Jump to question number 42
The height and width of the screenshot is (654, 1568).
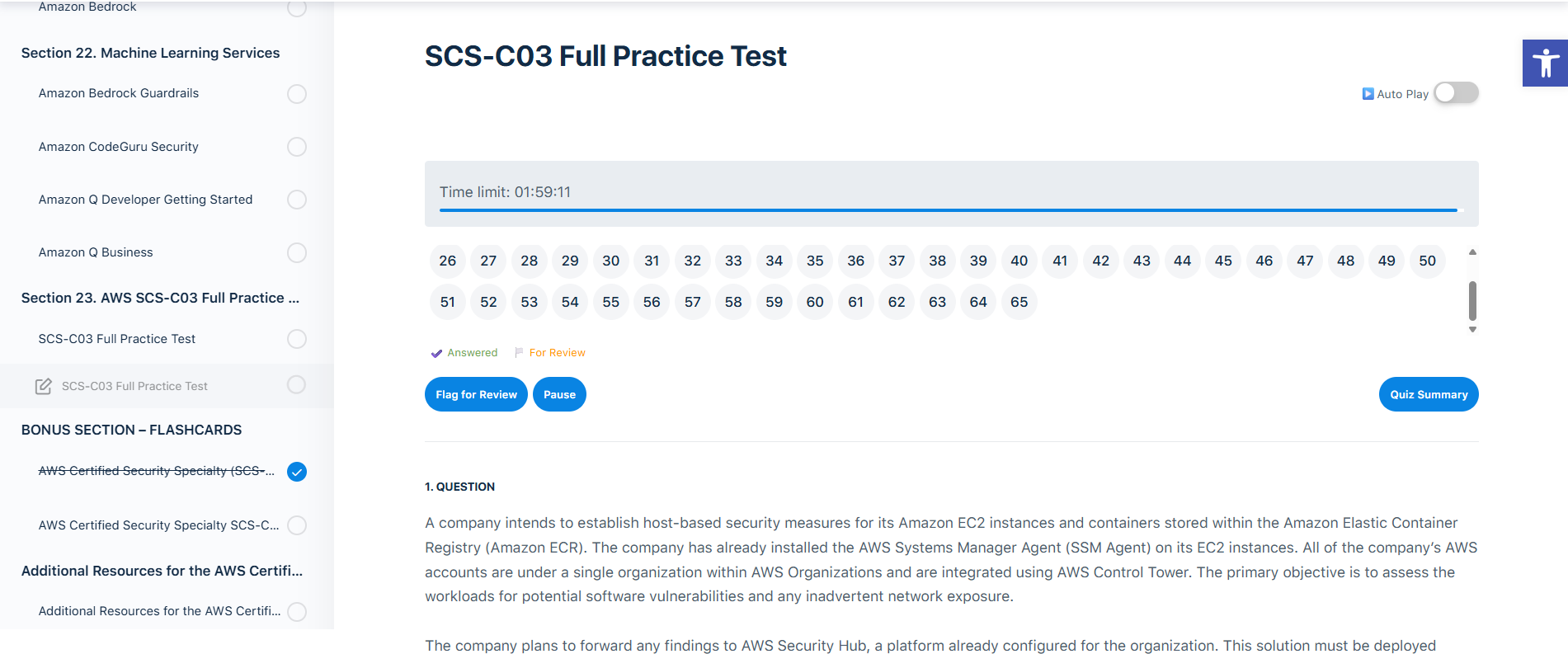(x=1100, y=261)
